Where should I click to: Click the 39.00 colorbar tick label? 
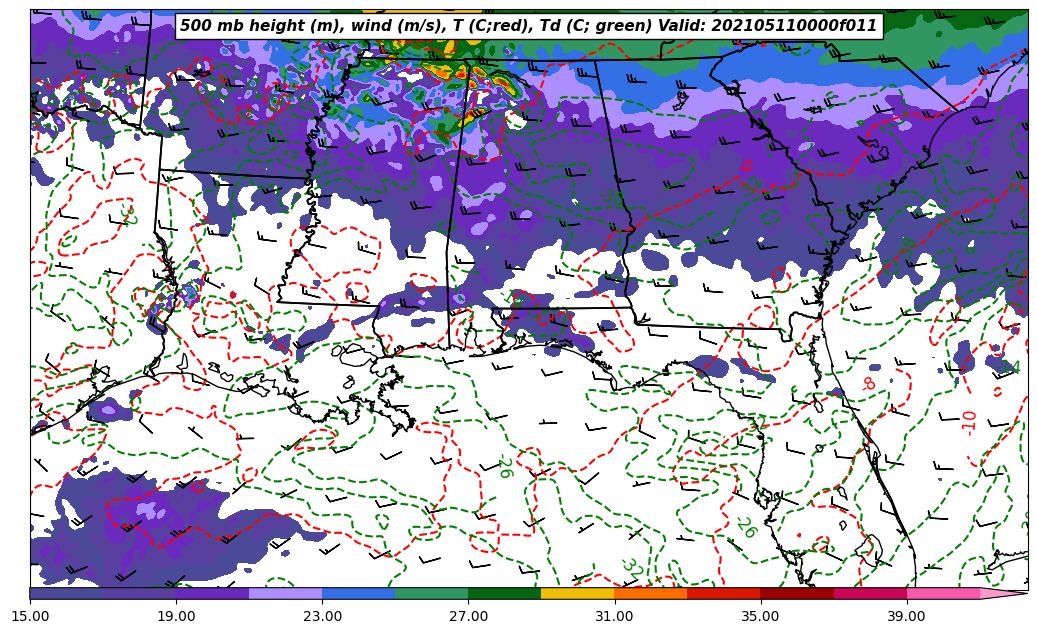[x=906, y=616]
